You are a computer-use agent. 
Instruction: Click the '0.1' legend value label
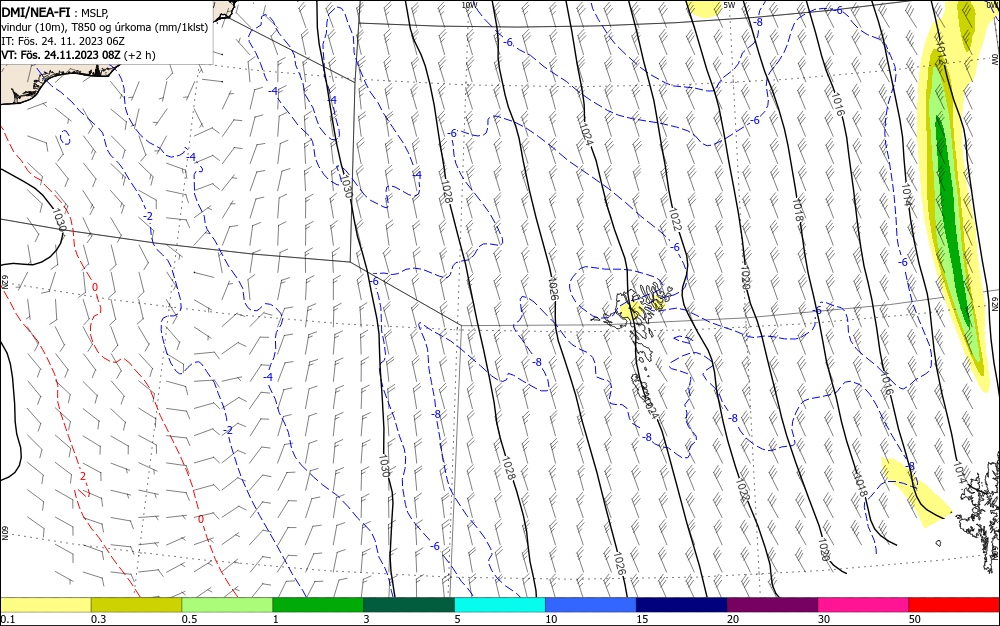[x=8, y=620]
